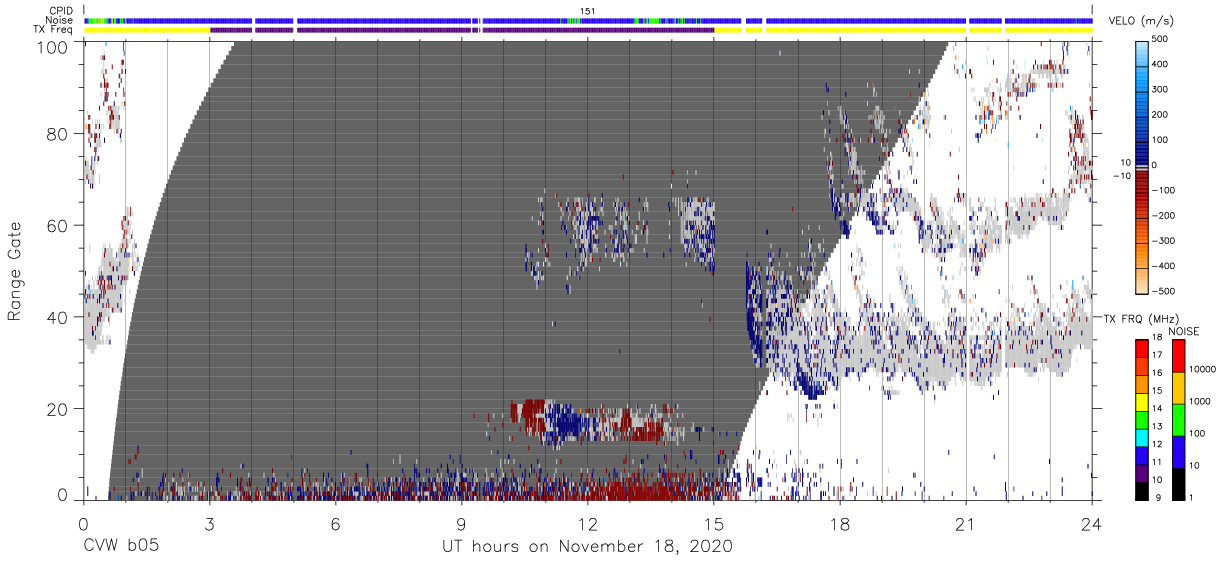Pick the yellow 14–15 MHz TX FRQ swatch
This screenshot has width=1228, height=567.
click(1142, 402)
